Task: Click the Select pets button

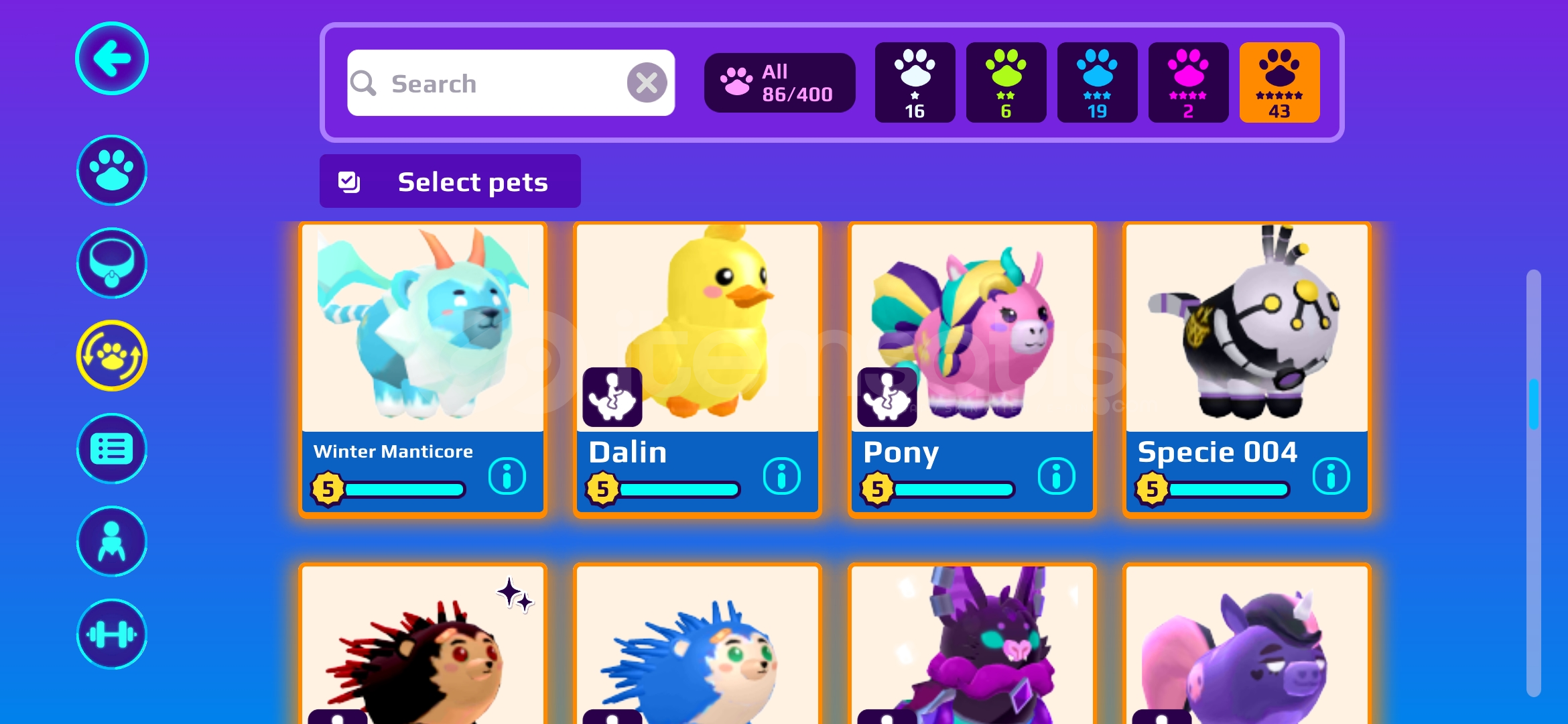Action: click(x=450, y=182)
